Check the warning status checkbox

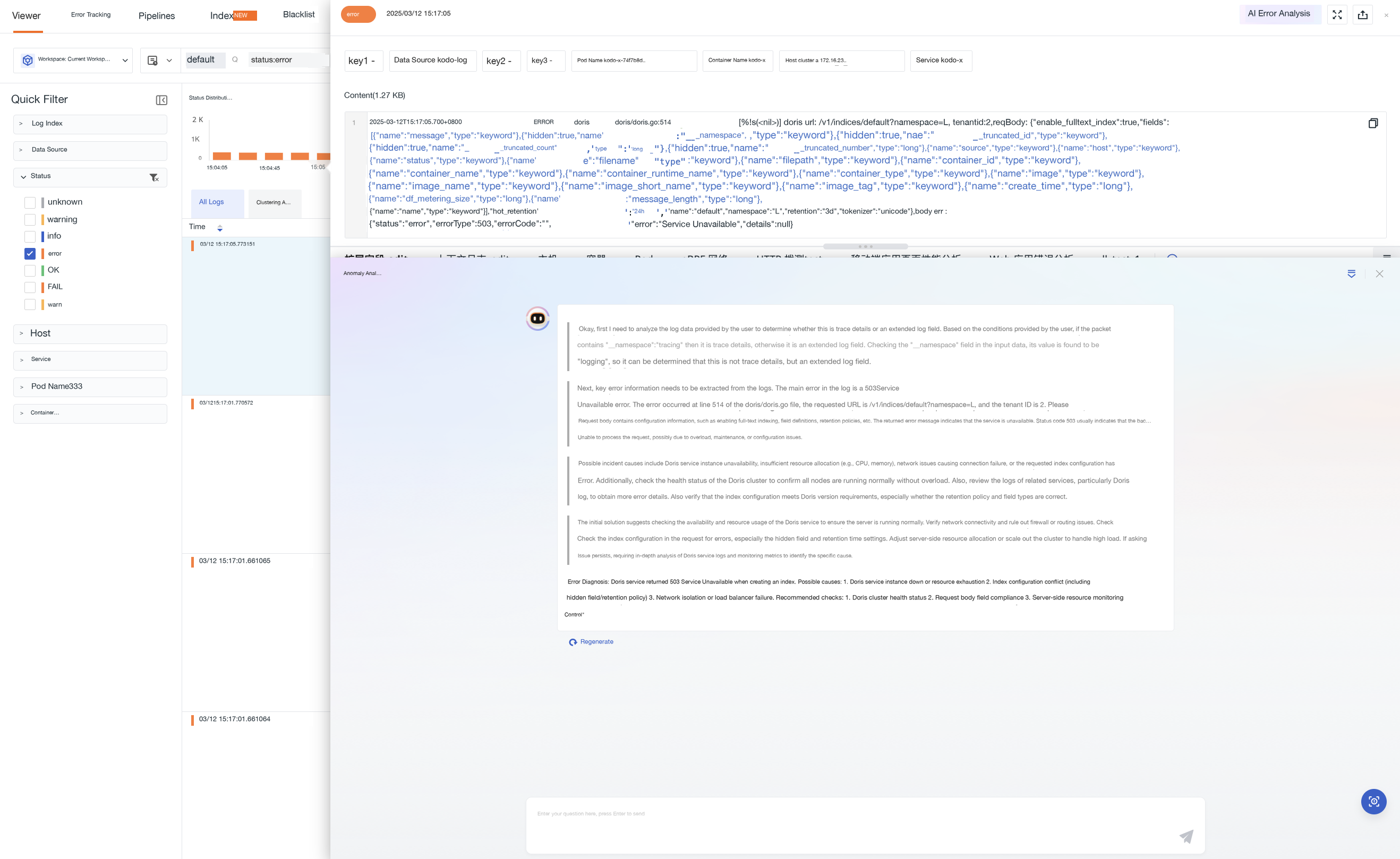30,219
